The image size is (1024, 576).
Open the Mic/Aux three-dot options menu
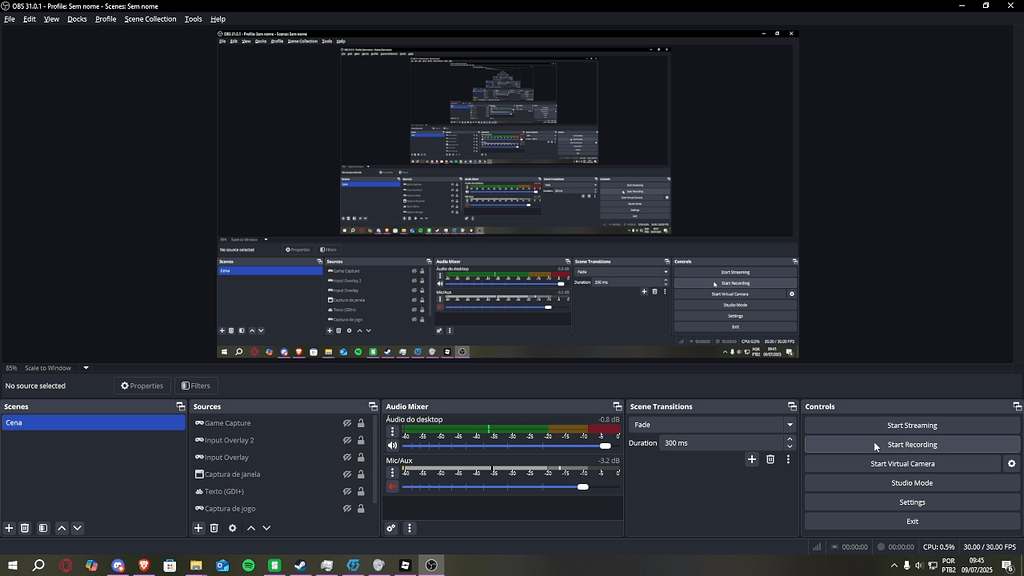point(392,473)
